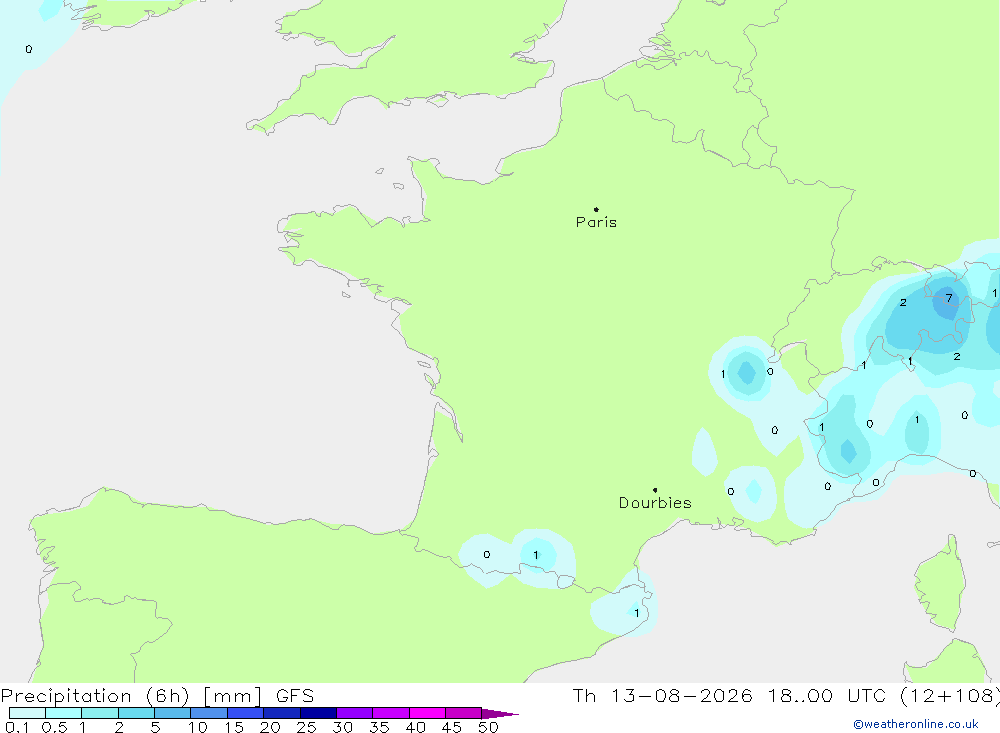Click the legend value '20'

pyautogui.click(x=270, y=727)
